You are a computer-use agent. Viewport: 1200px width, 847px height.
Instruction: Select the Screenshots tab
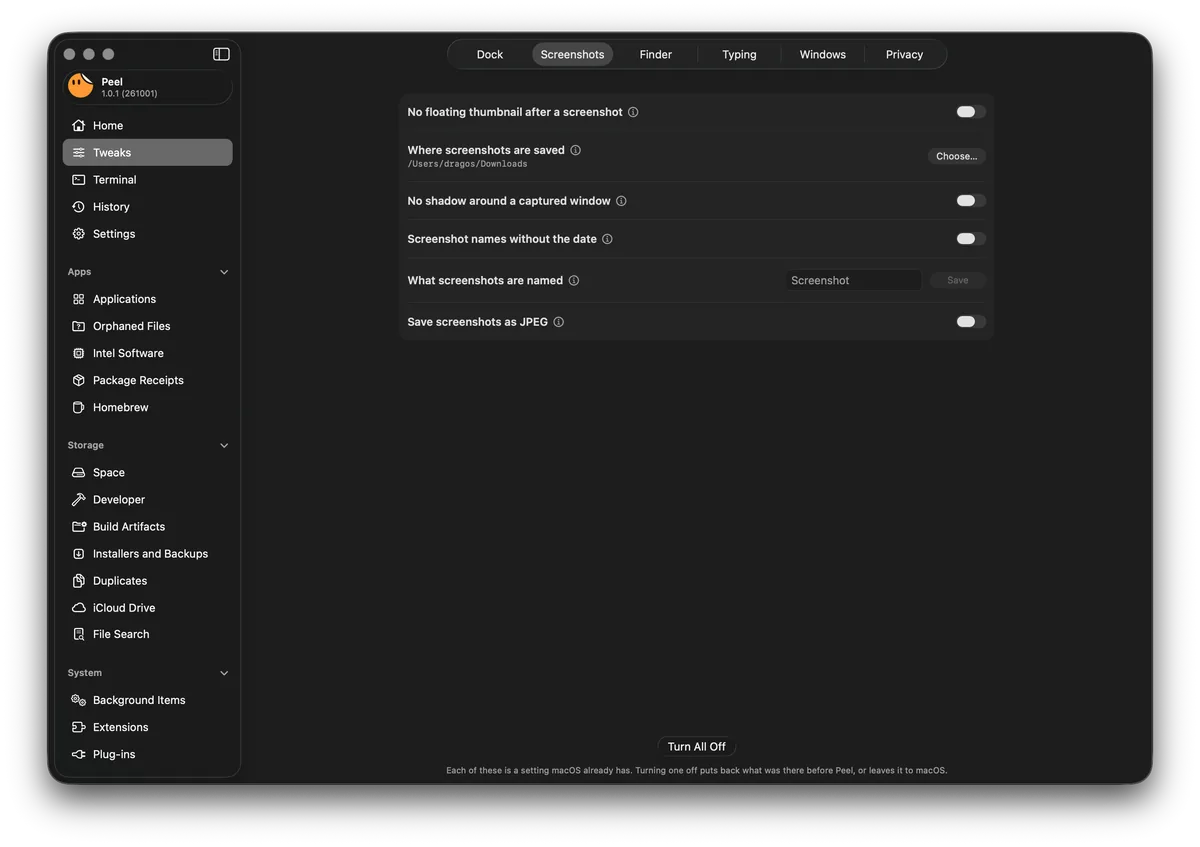[x=572, y=54]
